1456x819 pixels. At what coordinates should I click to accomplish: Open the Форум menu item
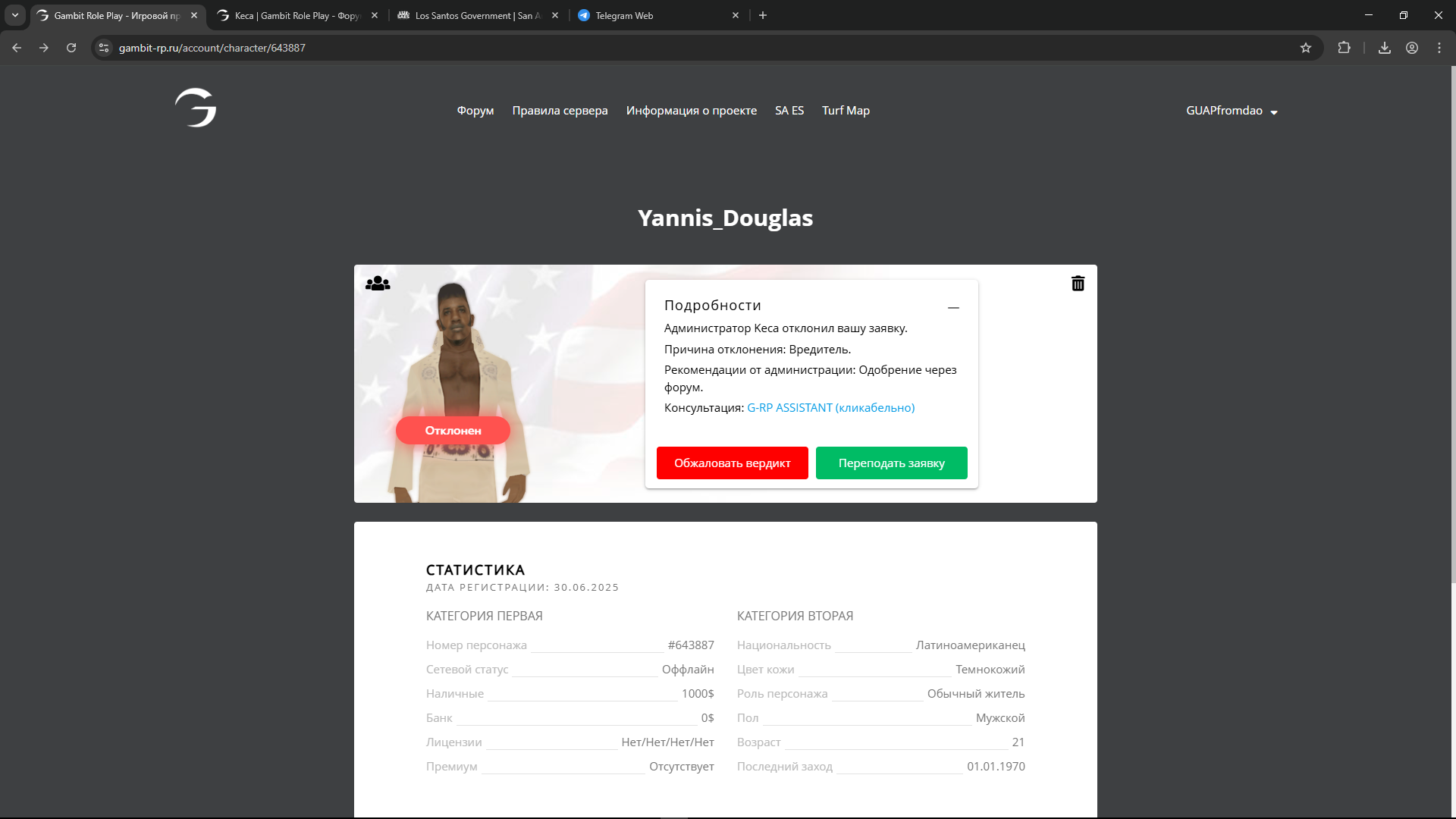pyautogui.click(x=475, y=111)
